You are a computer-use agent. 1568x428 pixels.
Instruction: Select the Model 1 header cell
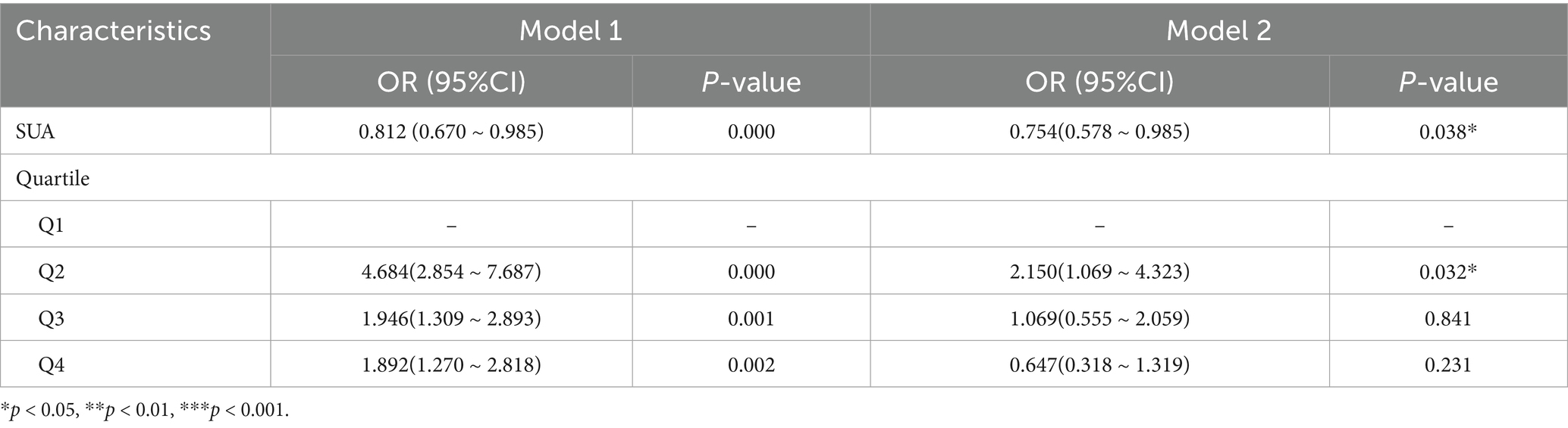(570, 31)
